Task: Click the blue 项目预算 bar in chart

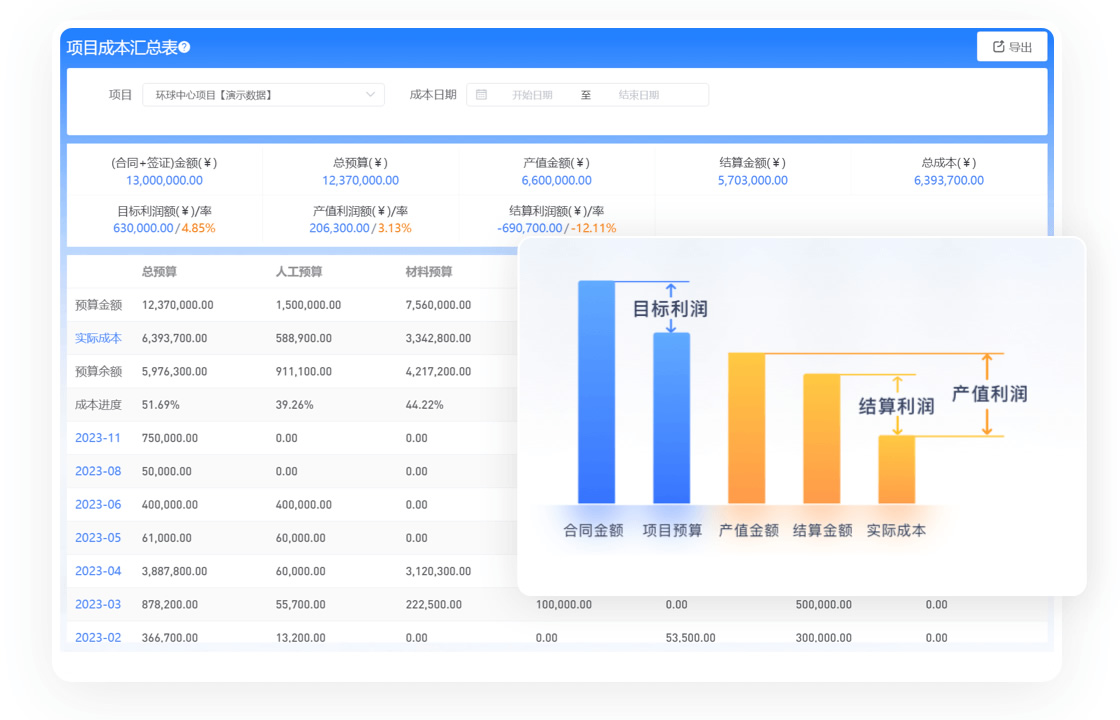Action: 671,418
